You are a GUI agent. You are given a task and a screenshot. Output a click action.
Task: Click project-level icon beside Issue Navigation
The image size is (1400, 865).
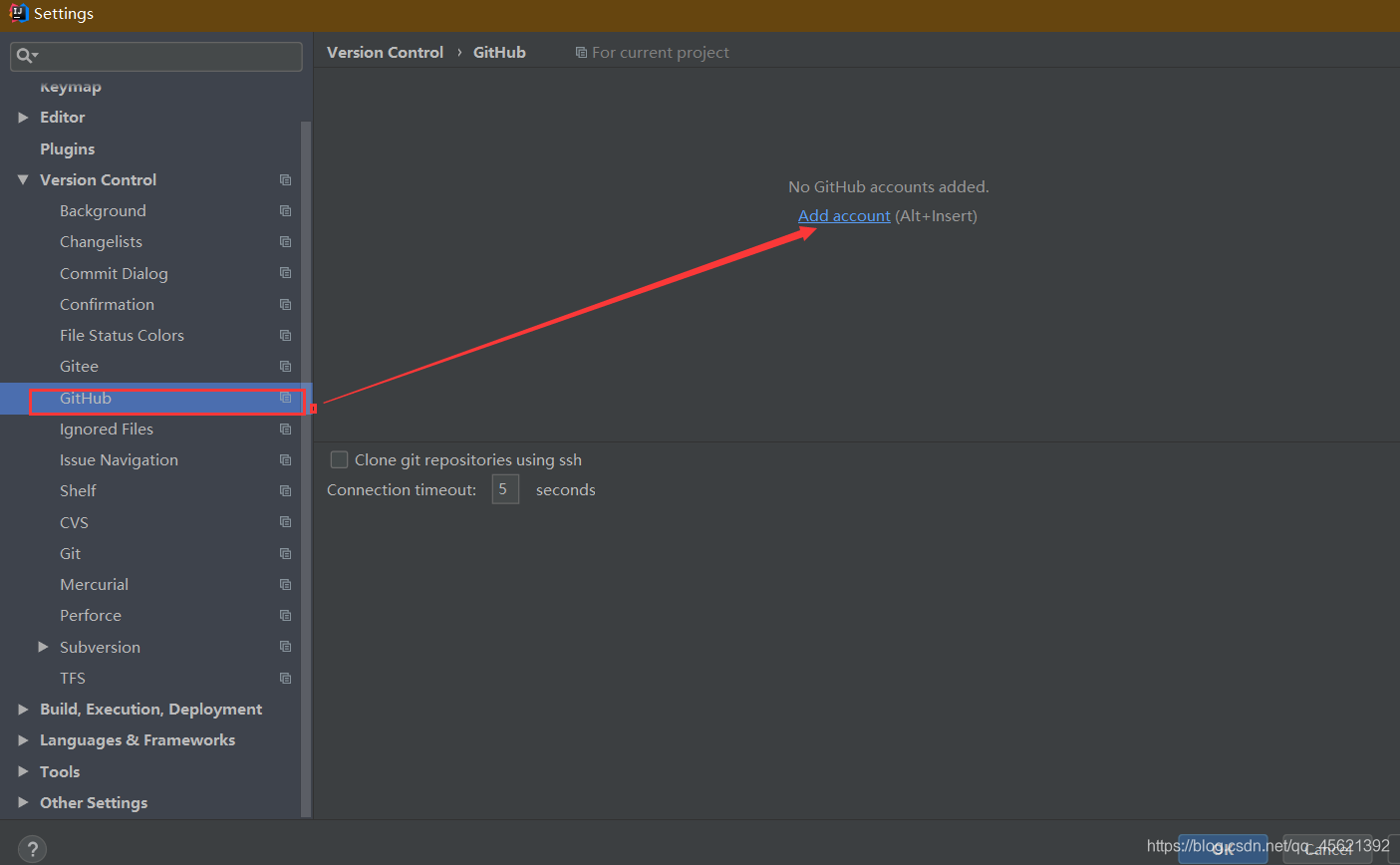click(285, 460)
